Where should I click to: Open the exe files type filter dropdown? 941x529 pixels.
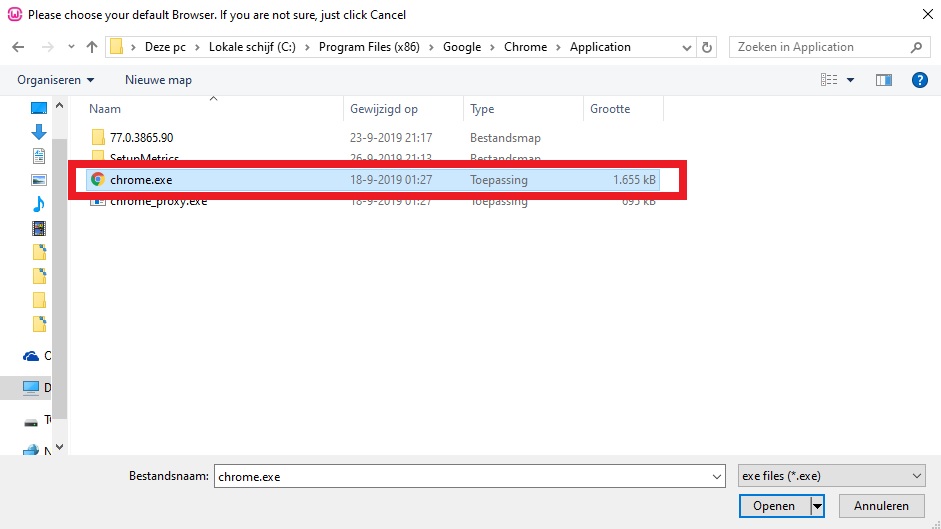tap(829, 476)
